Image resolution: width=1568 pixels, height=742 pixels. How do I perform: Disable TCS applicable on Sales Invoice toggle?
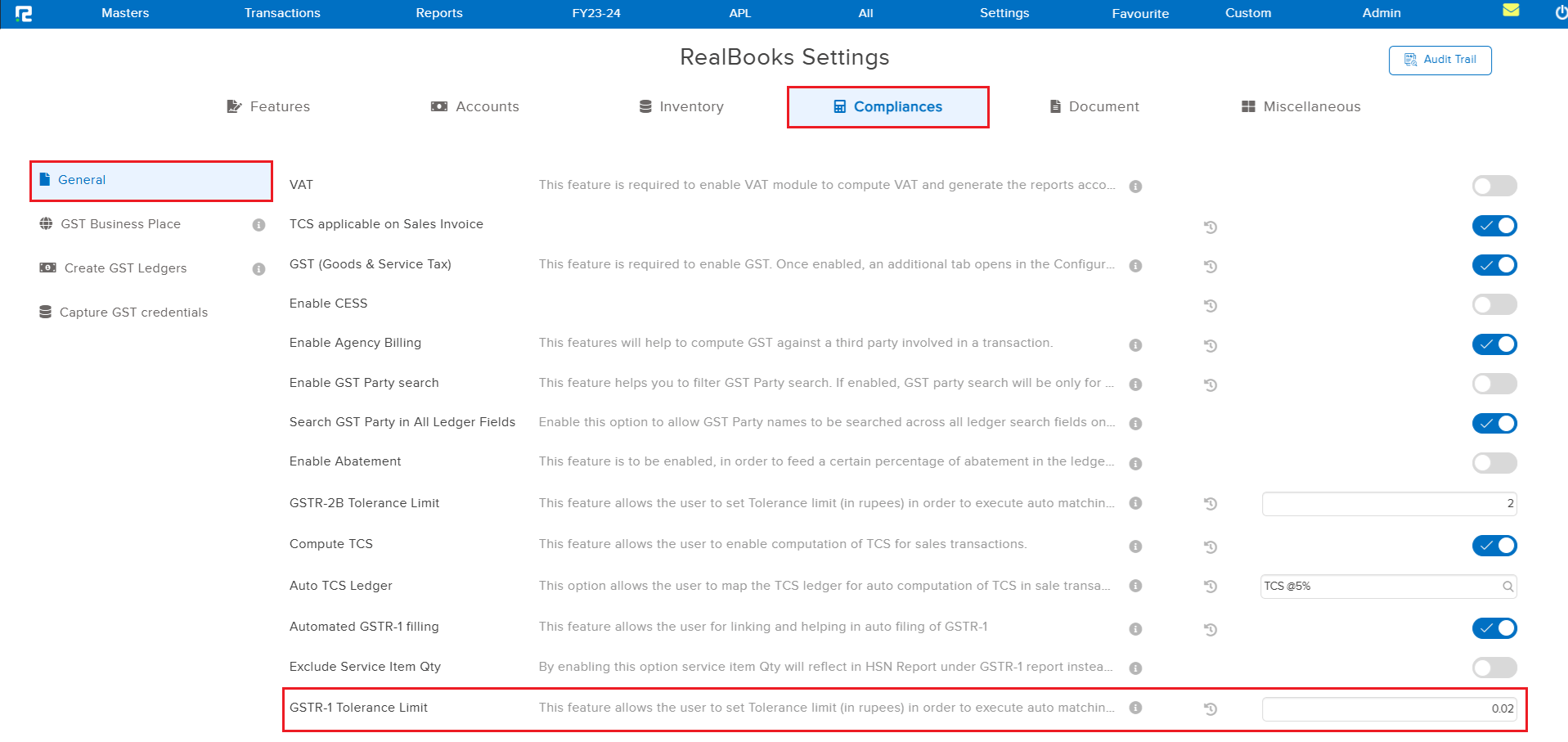click(1494, 226)
